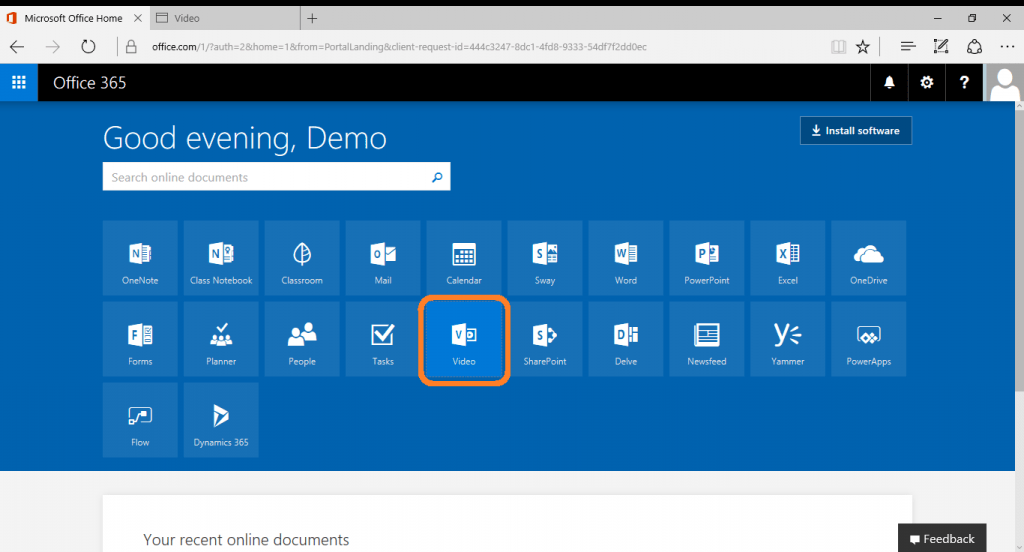Open the Planner app tile

coord(221,339)
